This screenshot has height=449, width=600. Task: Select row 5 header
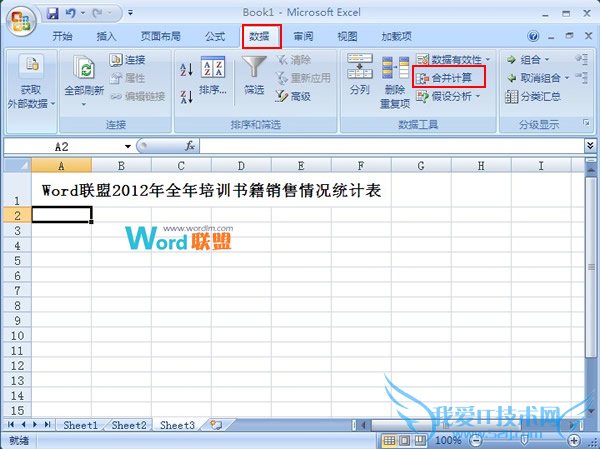[18, 261]
